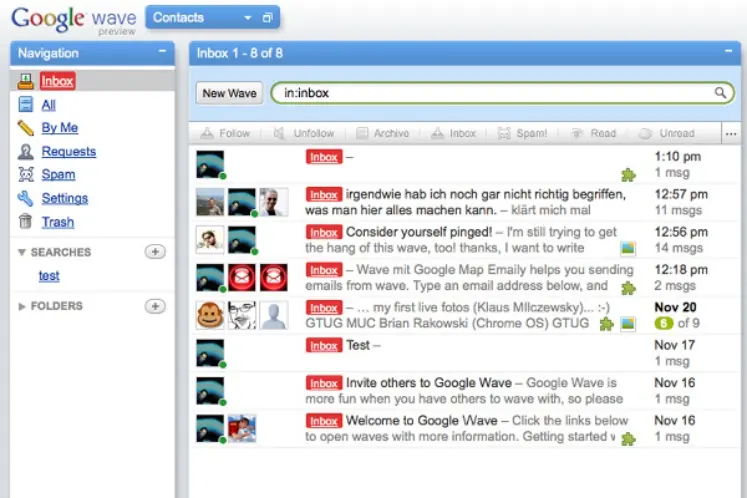Open the Test wave from Nov 17
This screenshot has width=747, height=498.
(x=467, y=353)
